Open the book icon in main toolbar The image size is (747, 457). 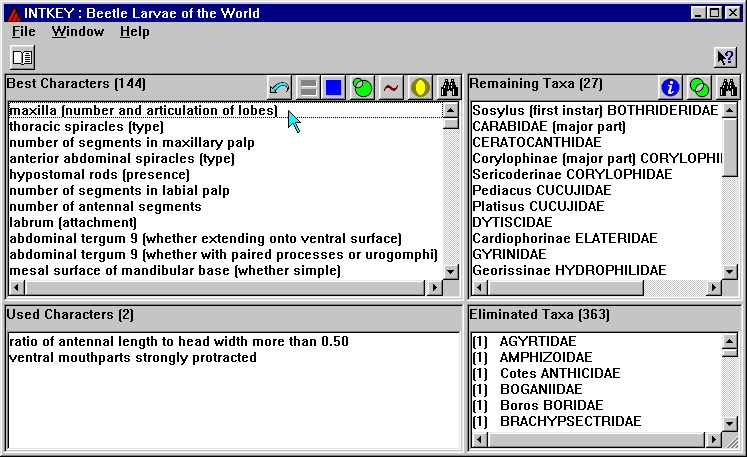coord(22,57)
